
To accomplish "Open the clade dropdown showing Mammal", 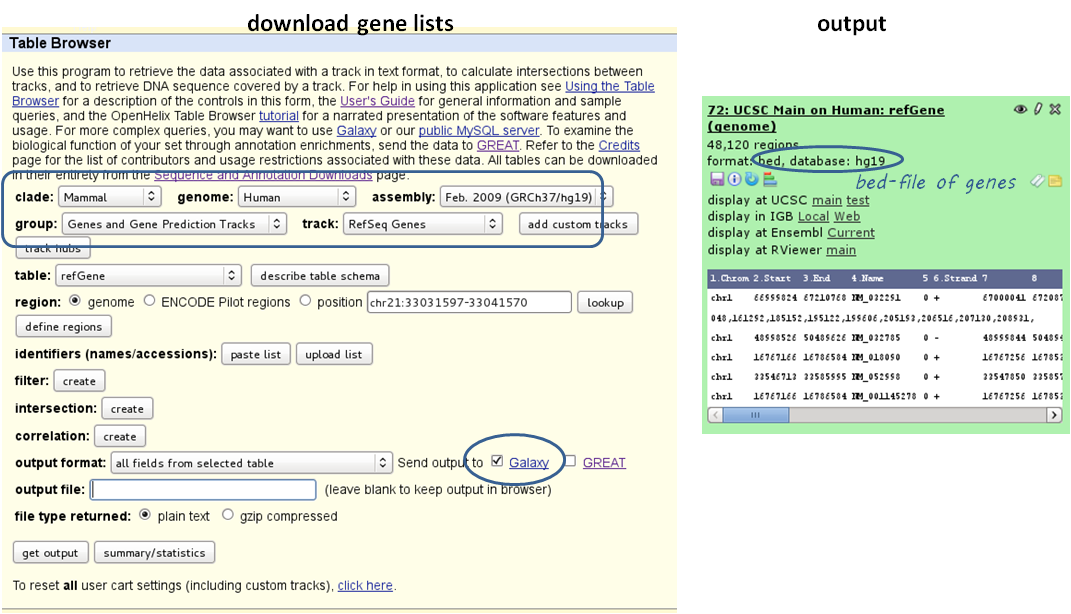I will pos(109,197).
